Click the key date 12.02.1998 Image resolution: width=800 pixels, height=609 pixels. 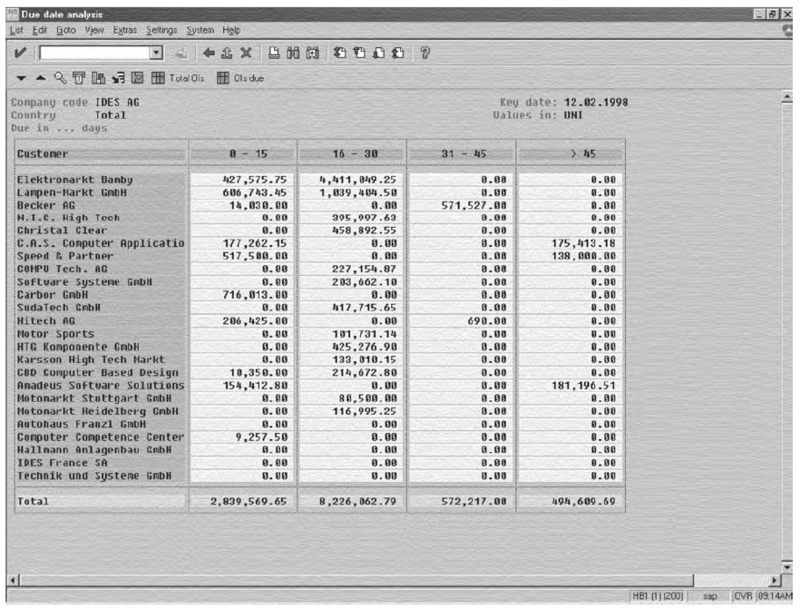point(596,103)
